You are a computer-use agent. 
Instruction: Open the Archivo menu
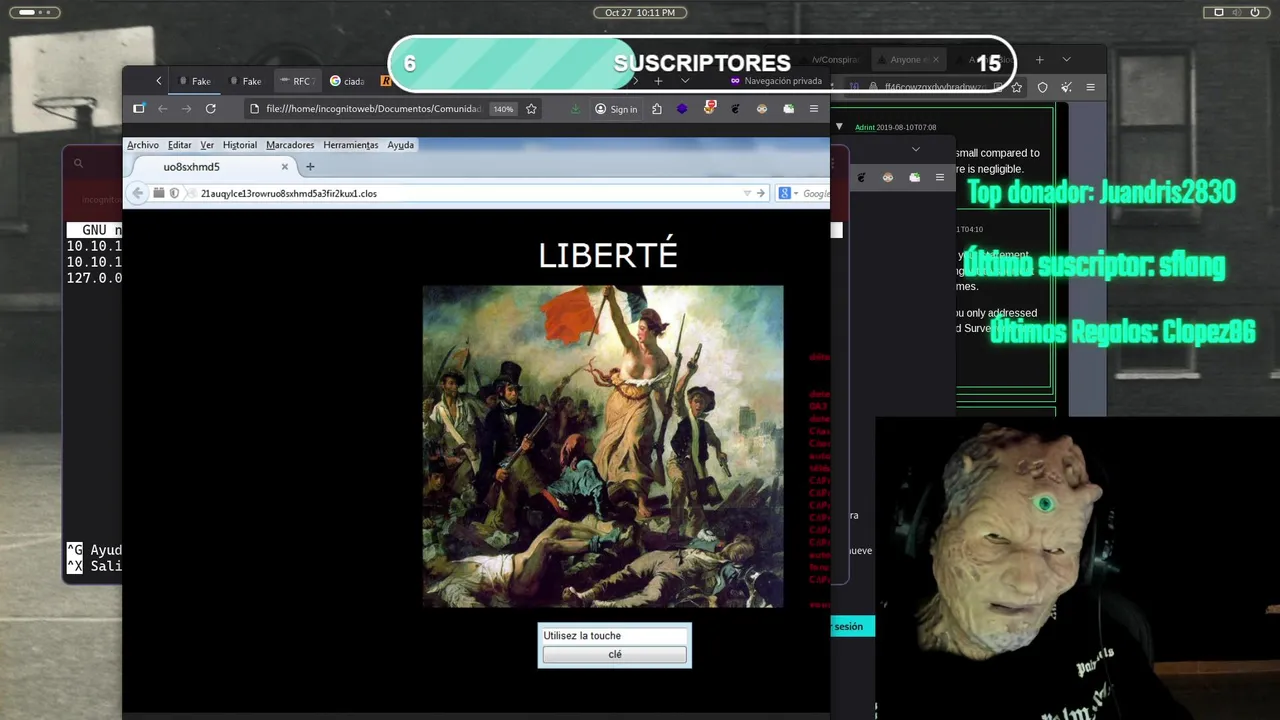point(143,145)
